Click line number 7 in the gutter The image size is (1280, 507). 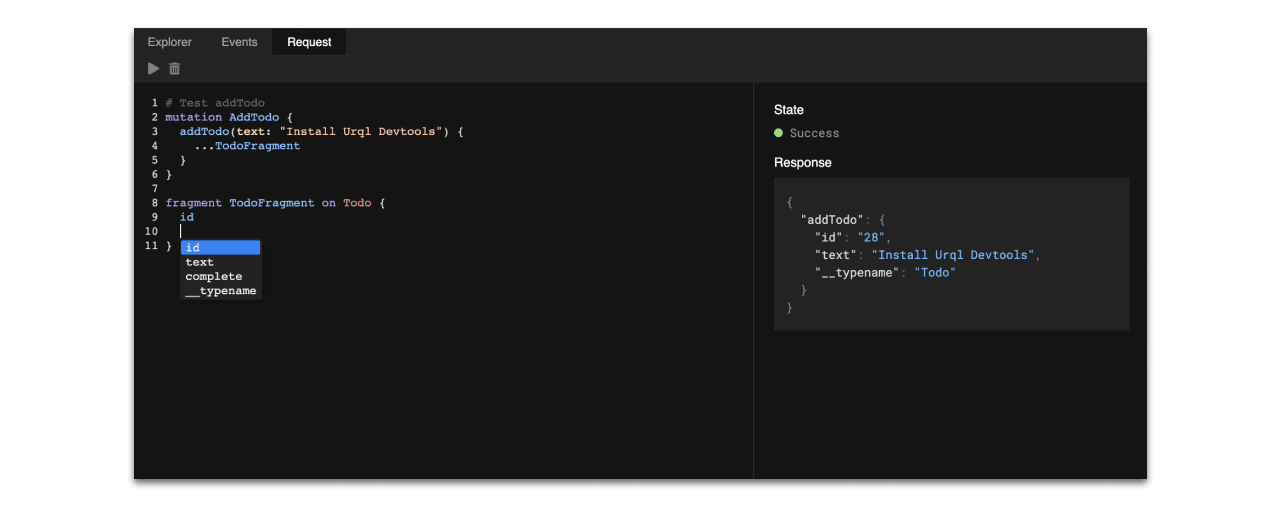[x=155, y=188]
